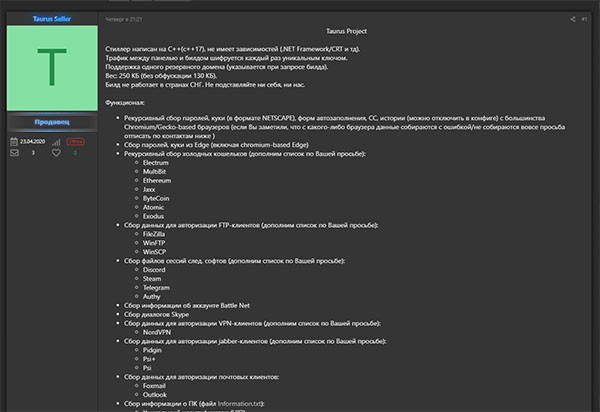The image size is (600, 412).
Task: Click the Outlook list item
Action: [x=157, y=392]
